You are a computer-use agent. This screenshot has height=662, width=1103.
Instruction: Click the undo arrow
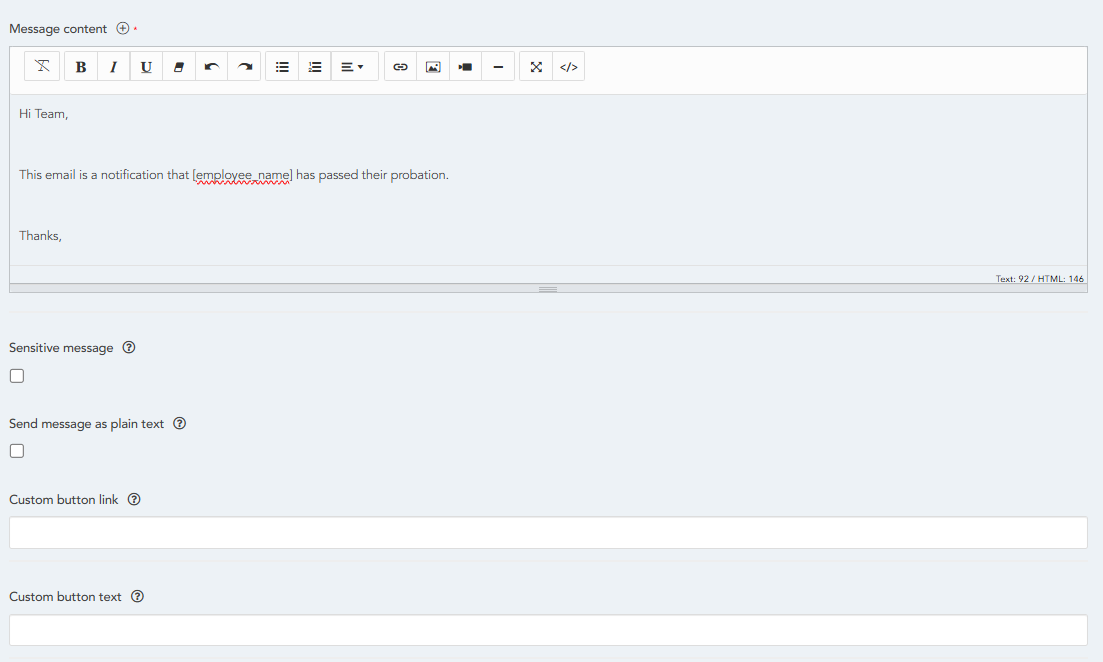click(211, 67)
